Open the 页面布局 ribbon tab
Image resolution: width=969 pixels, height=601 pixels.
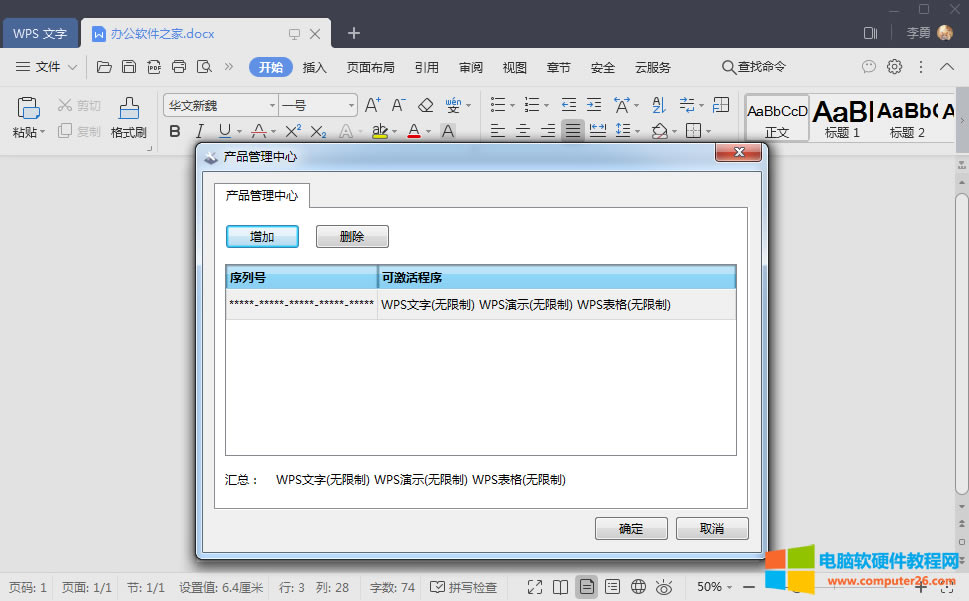coord(370,67)
